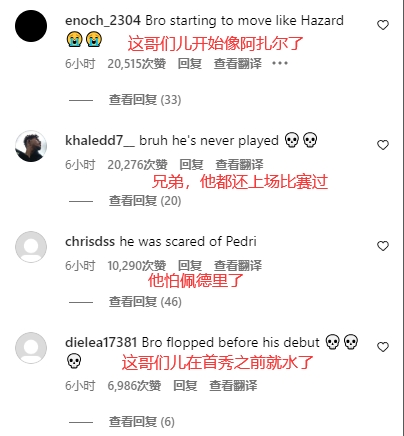Like enoch_2304's comment with heart icon

click(x=383, y=25)
